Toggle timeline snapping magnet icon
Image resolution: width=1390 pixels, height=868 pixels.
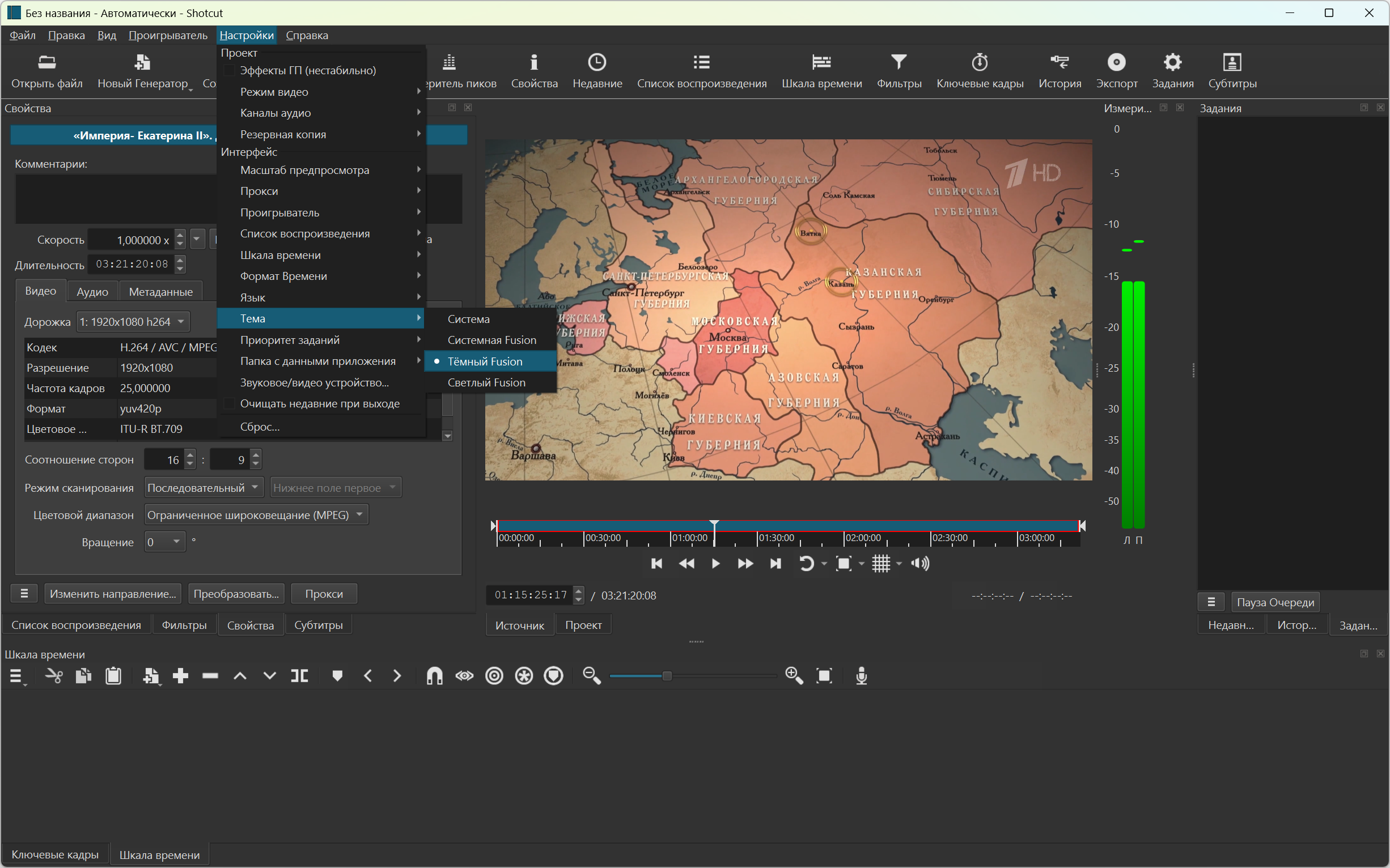pyautogui.click(x=434, y=676)
